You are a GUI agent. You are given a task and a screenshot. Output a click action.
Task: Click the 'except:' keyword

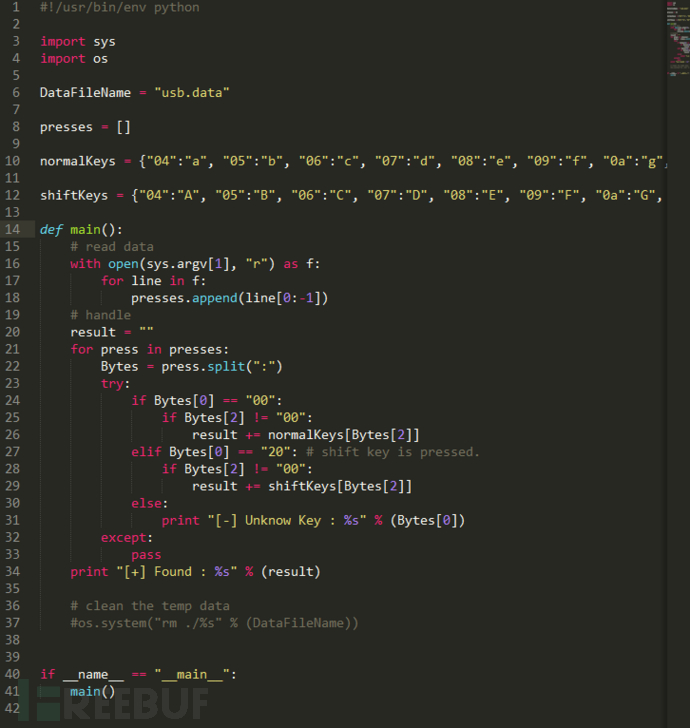pyautogui.click(x=127, y=538)
